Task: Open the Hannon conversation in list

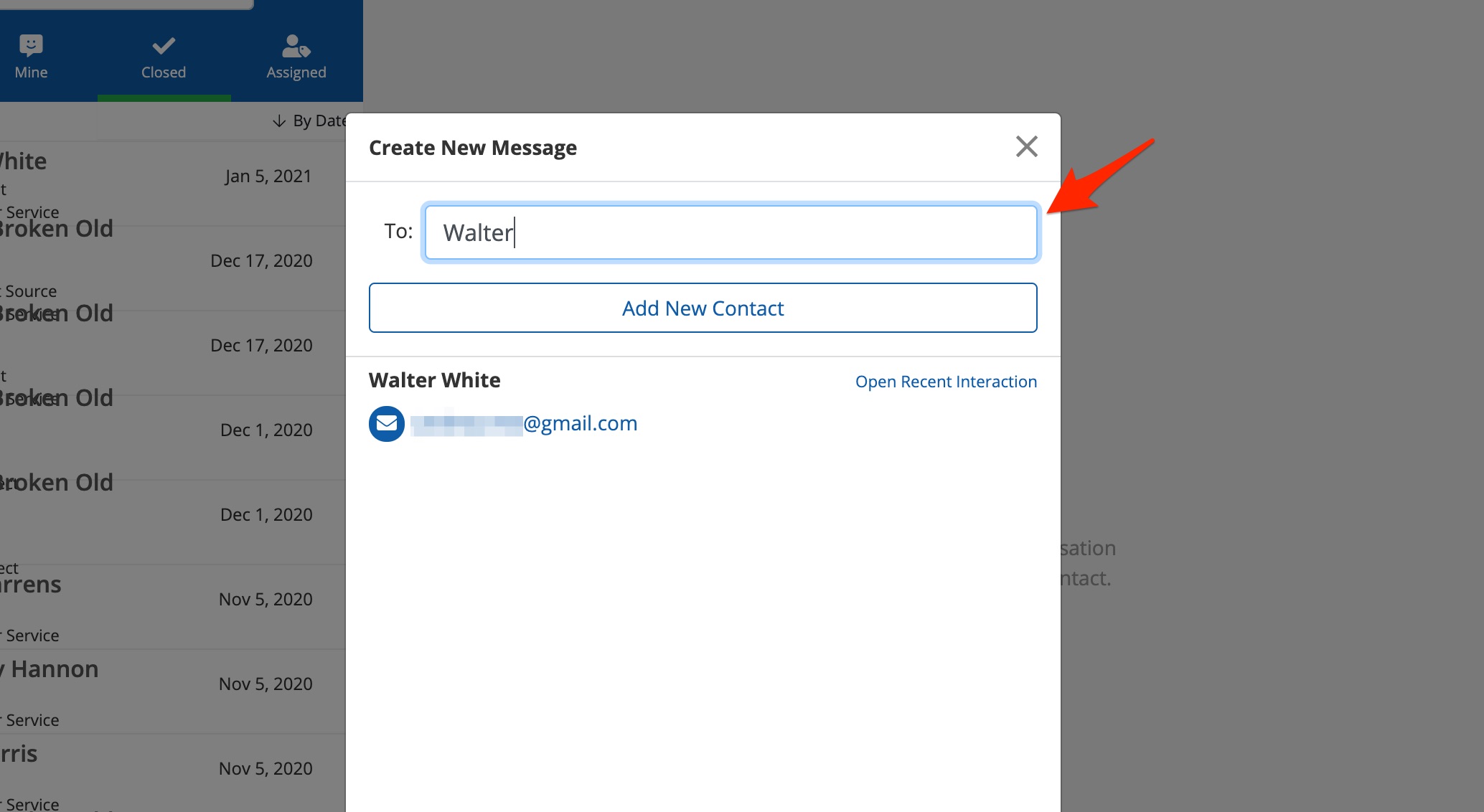Action: pyautogui.click(x=172, y=690)
